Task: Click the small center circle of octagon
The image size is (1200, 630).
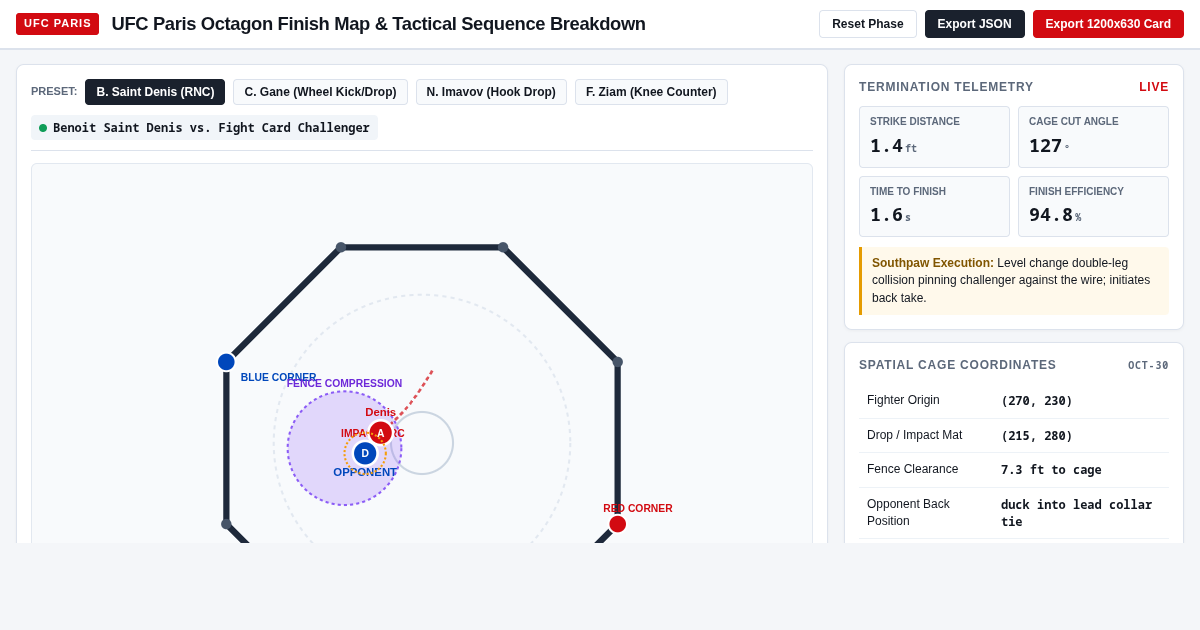Action: tap(424, 443)
